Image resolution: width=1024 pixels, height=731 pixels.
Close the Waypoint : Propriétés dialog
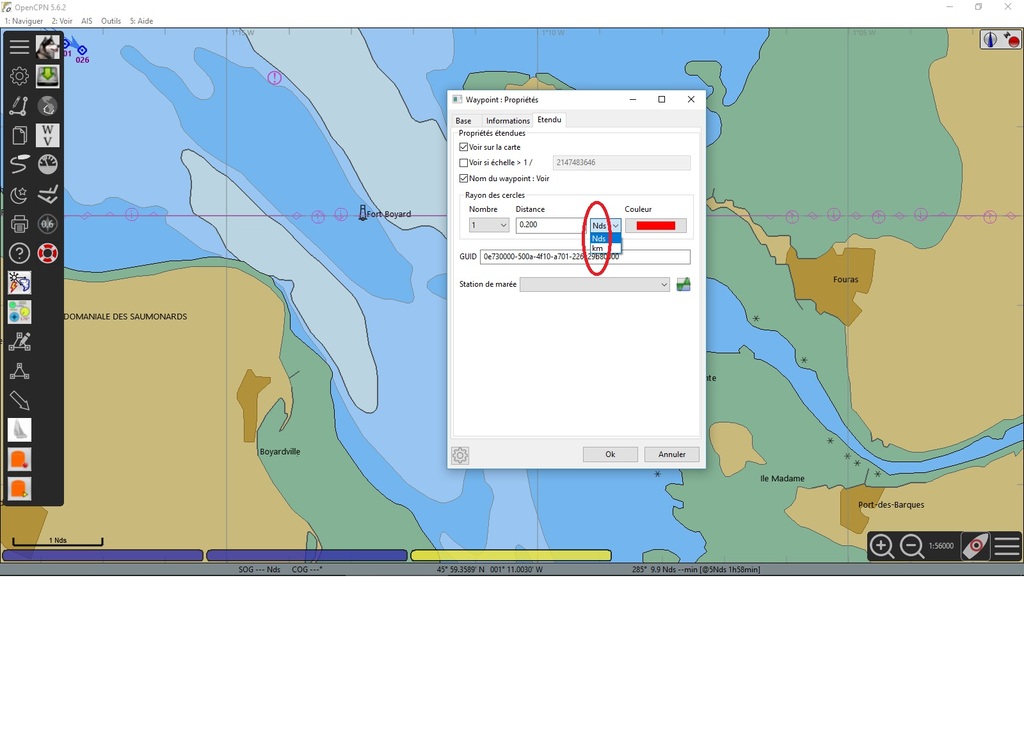coord(691,99)
